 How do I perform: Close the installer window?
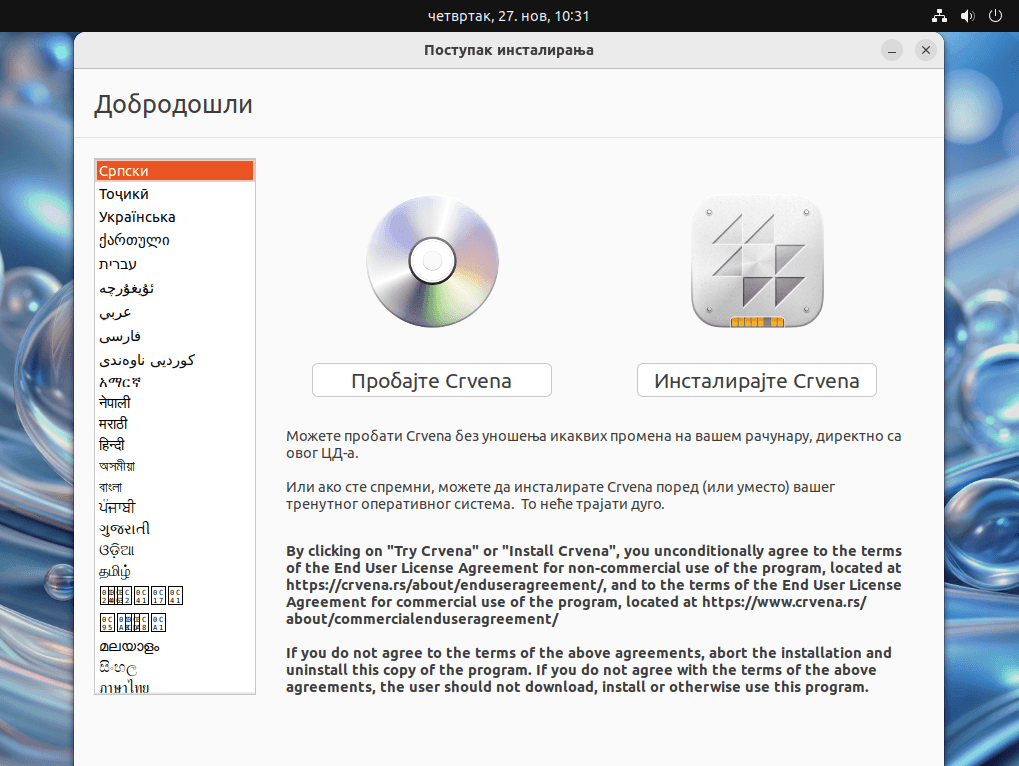coord(925,50)
